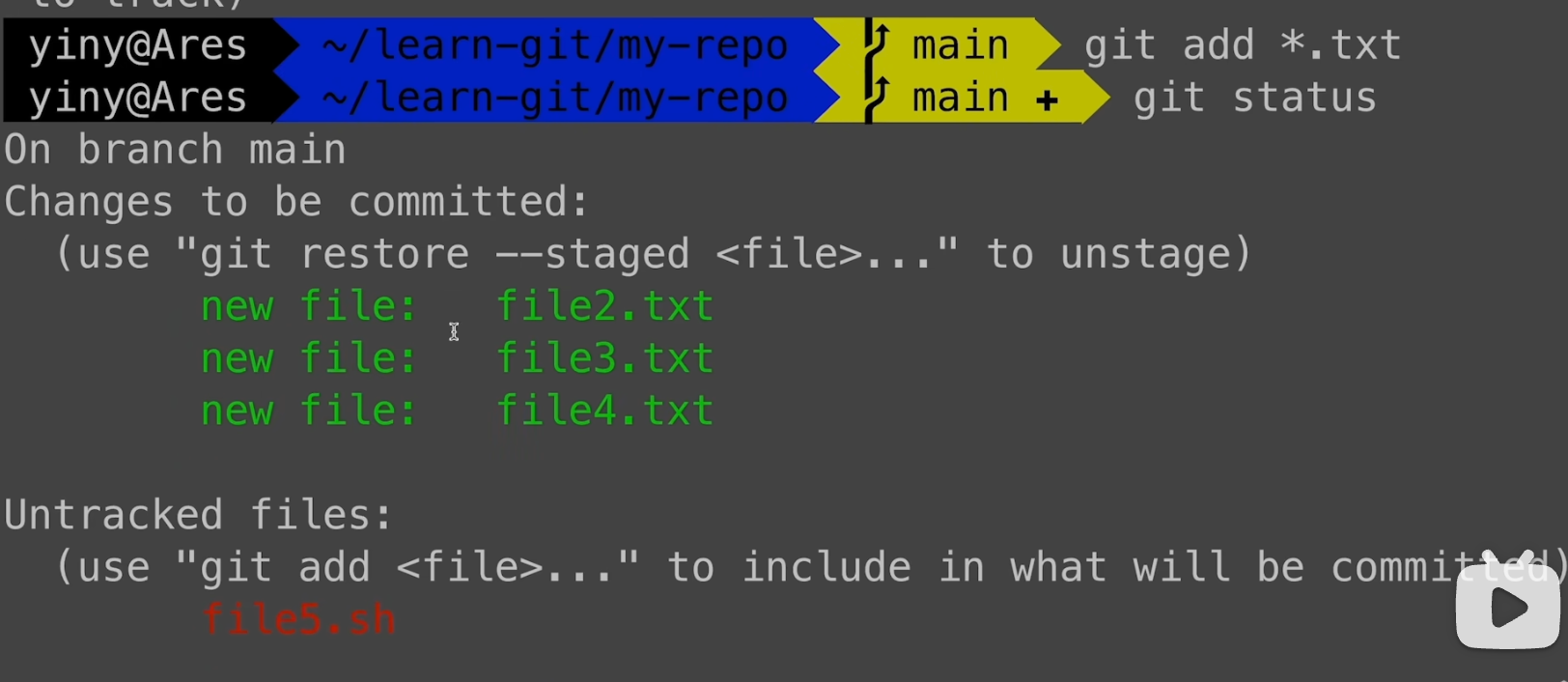Screen dimensions: 1568x682
Task: Click the first ~/learn-git/my-repo path segment
Action: point(555,45)
